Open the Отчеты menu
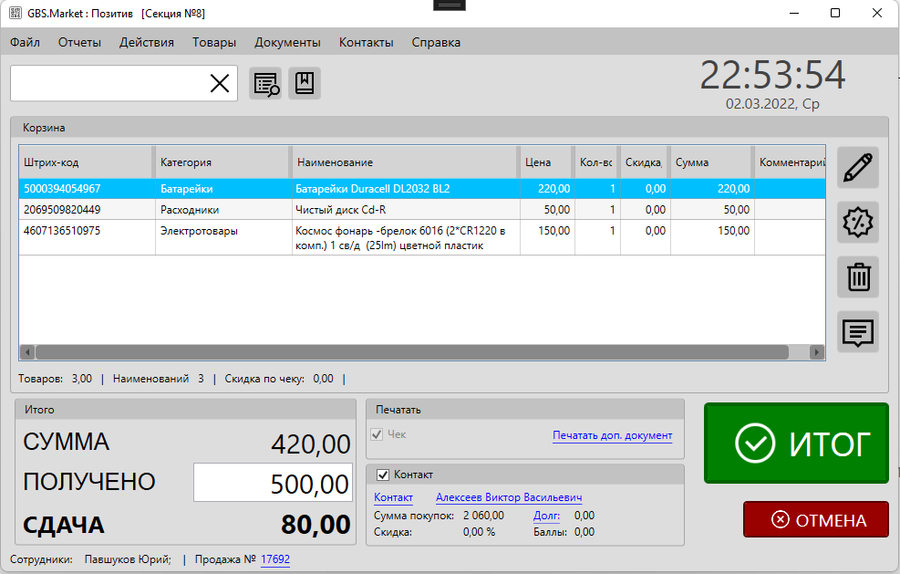900x574 pixels. tap(79, 42)
